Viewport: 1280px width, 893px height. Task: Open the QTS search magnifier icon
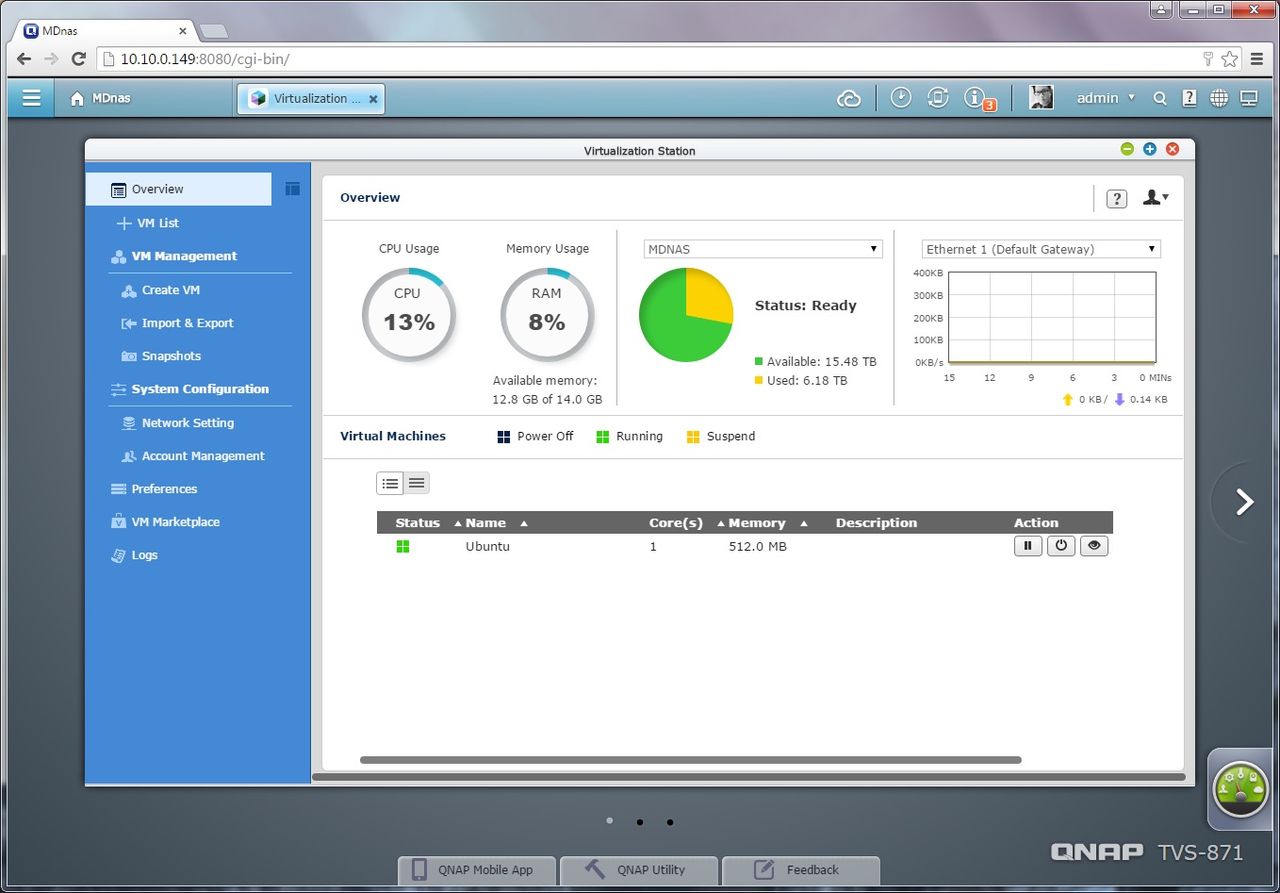[1160, 98]
